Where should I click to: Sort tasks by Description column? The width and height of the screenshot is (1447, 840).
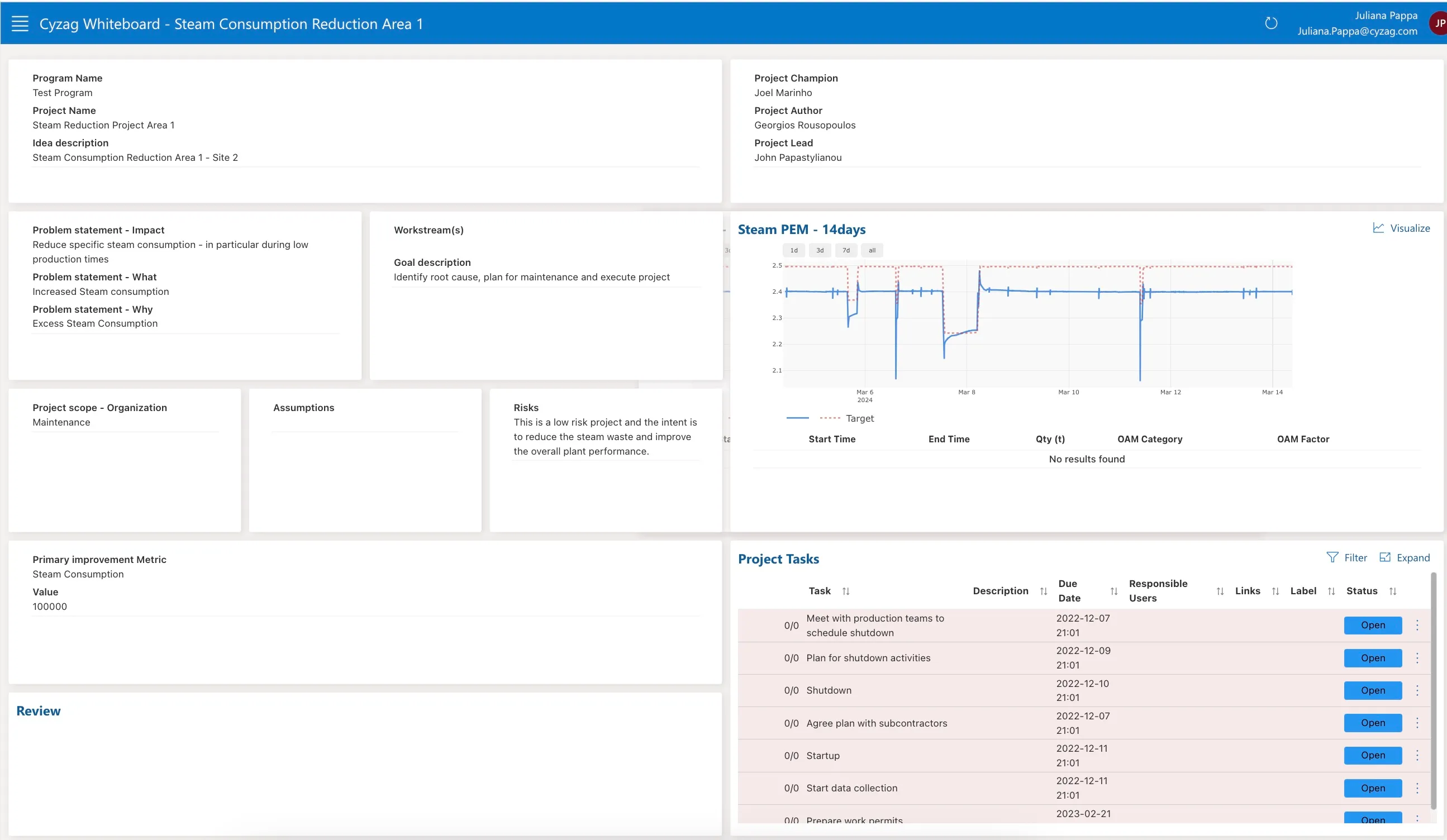1043,591
